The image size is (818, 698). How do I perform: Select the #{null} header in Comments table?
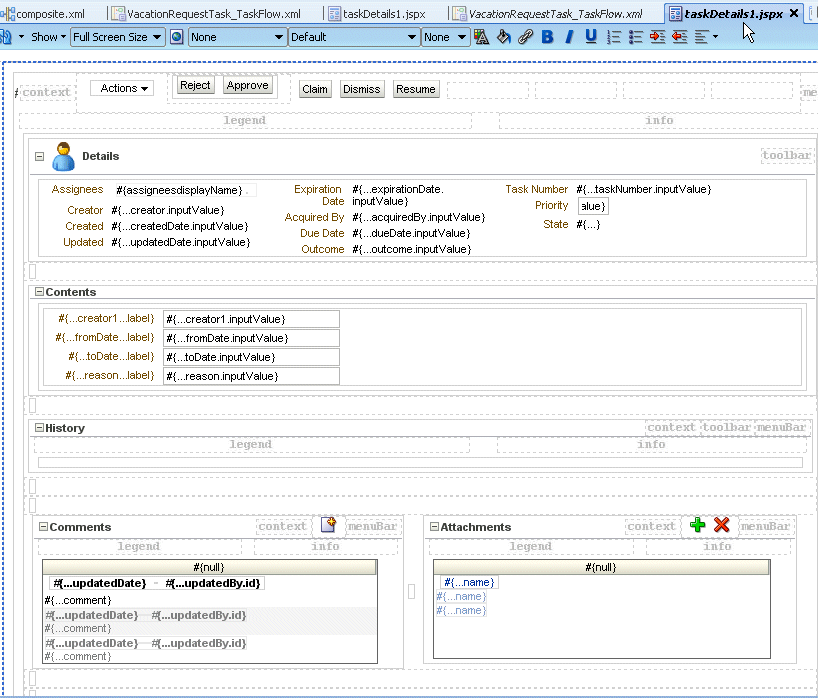(209, 567)
